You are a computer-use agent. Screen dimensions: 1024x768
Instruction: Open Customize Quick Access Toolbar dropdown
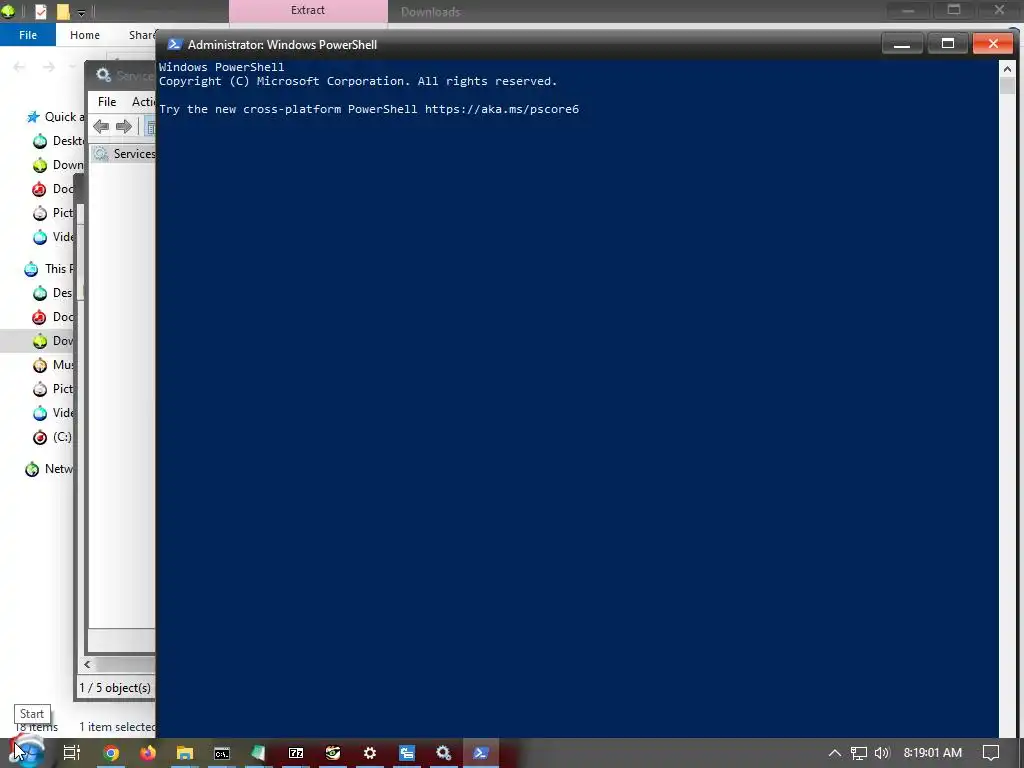pos(82,12)
